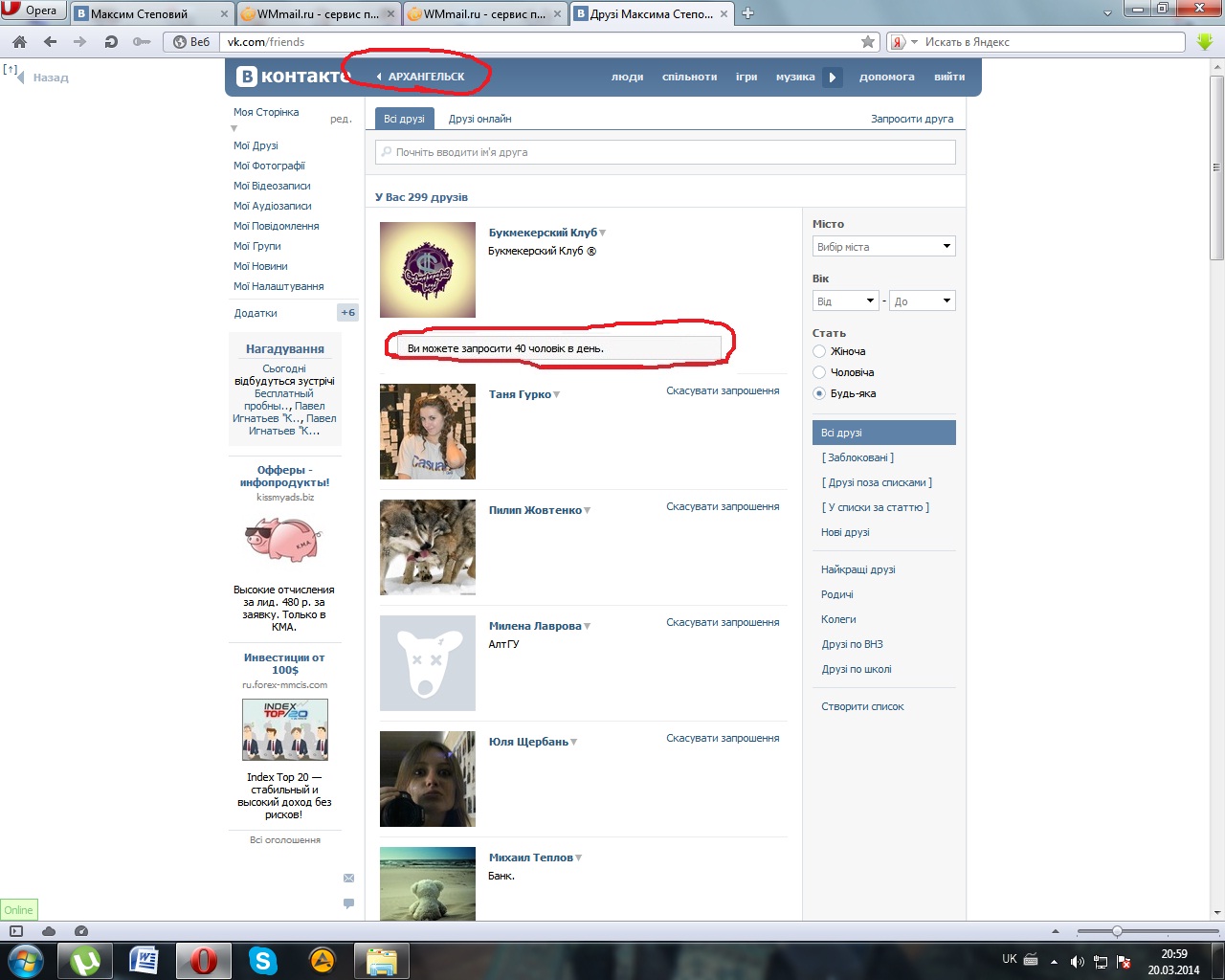1225x980 pixels.
Task: Cancel invitation for Таня Гурко
Action: (723, 390)
